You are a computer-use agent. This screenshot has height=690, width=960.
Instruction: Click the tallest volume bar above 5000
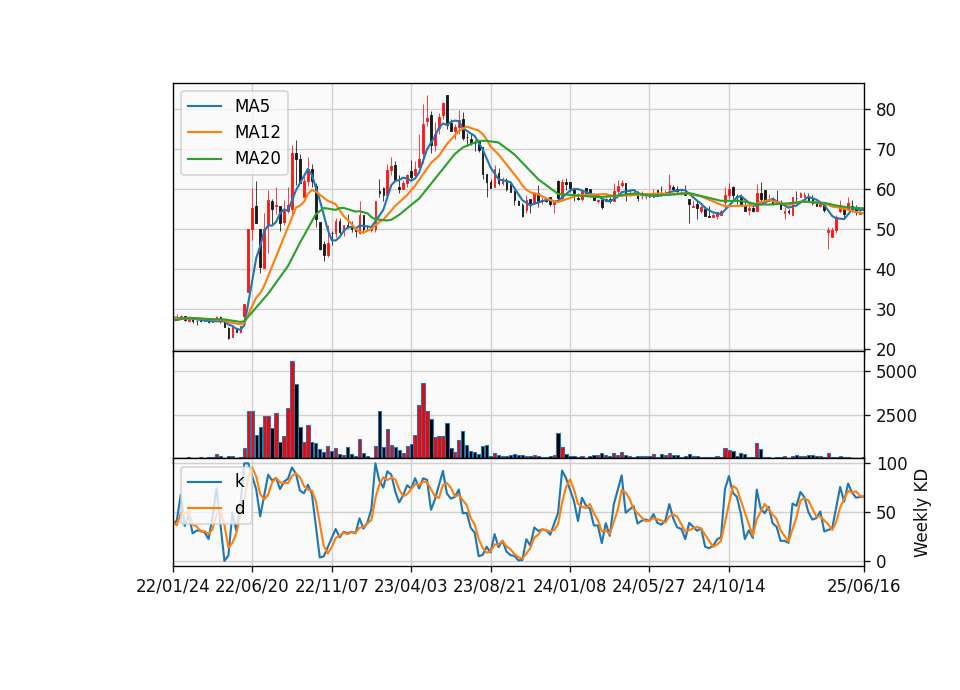tap(293, 410)
